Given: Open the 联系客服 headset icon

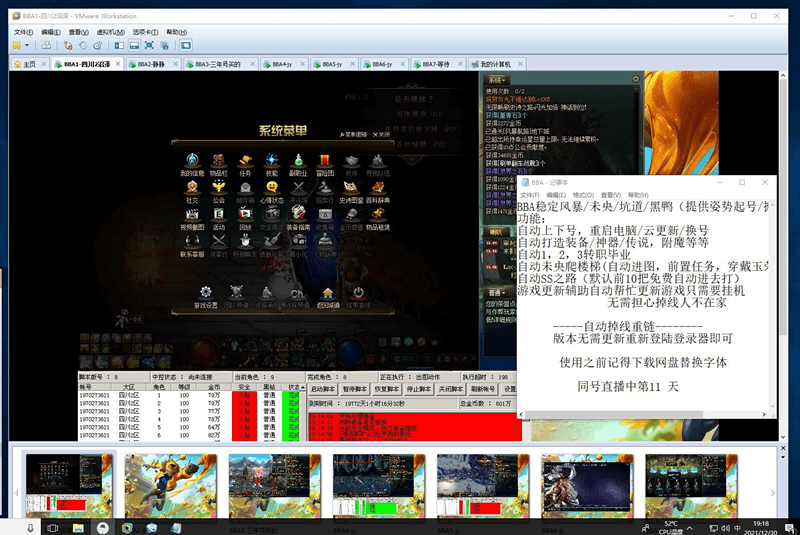Looking at the screenshot, I should point(192,245).
